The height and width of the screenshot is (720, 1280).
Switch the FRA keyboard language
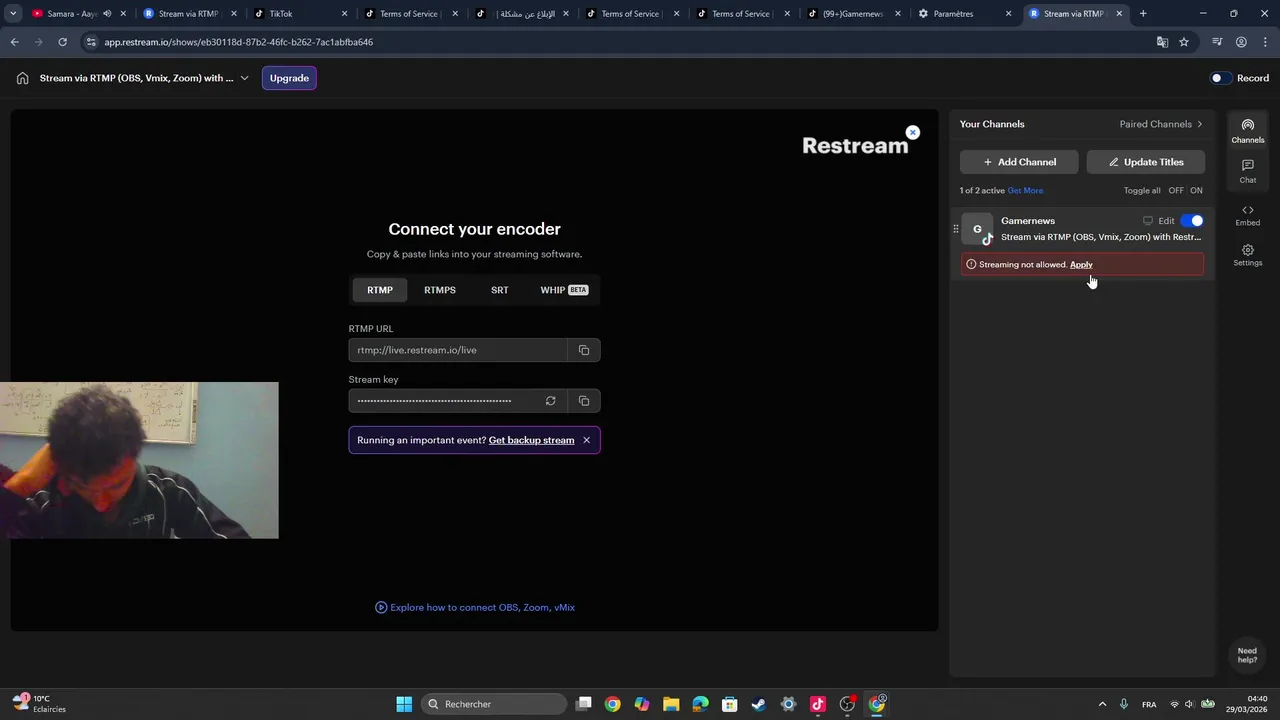pos(1149,704)
